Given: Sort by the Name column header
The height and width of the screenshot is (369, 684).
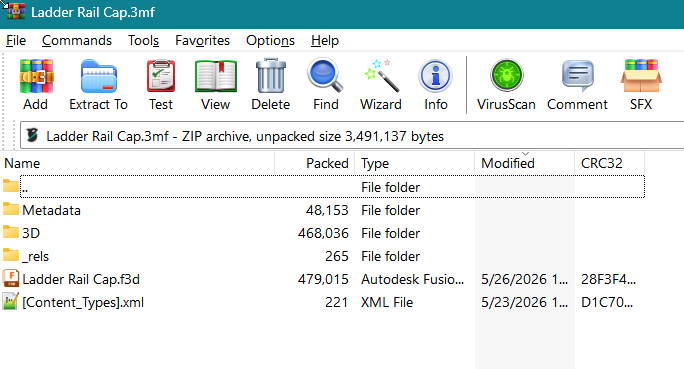Looking at the screenshot, I should pyautogui.click(x=137, y=163).
